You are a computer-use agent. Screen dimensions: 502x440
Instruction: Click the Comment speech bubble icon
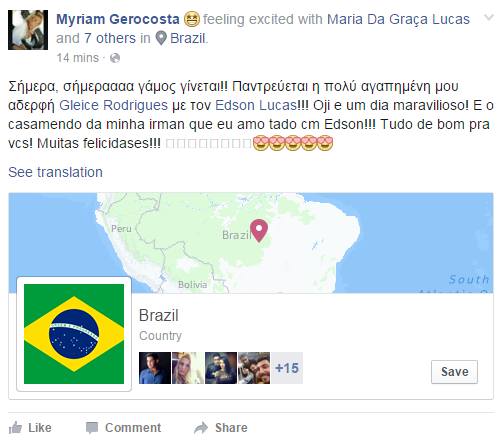(x=92, y=427)
